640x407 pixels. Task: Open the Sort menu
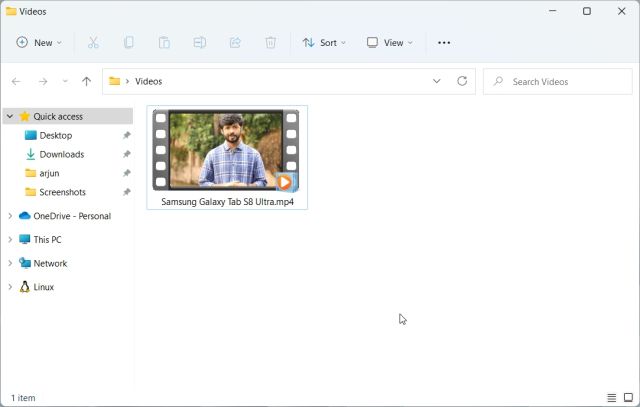coord(324,43)
